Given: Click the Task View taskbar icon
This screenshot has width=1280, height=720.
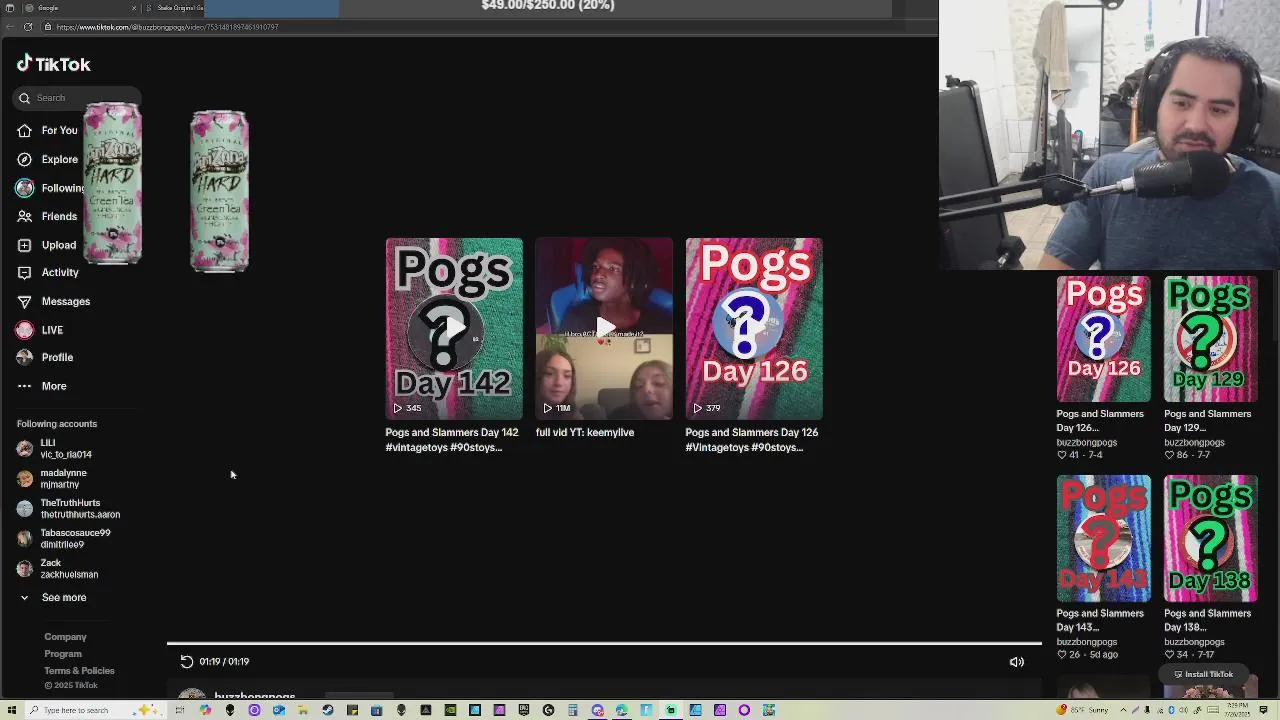Looking at the screenshot, I should point(180,710).
